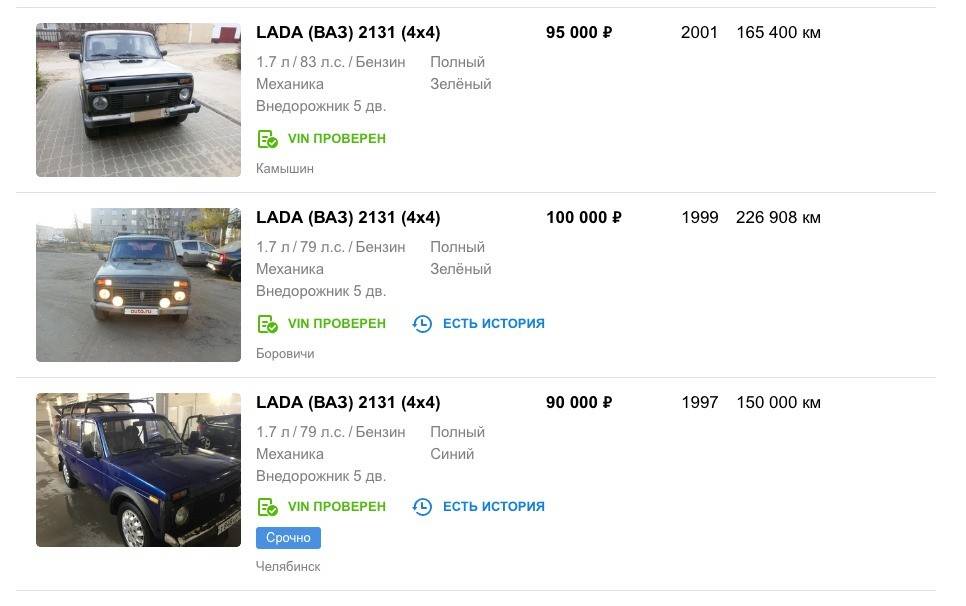Open the blue Lada photo from Челябинск
The width and height of the screenshot is (966, 606).
coord(138,470)
